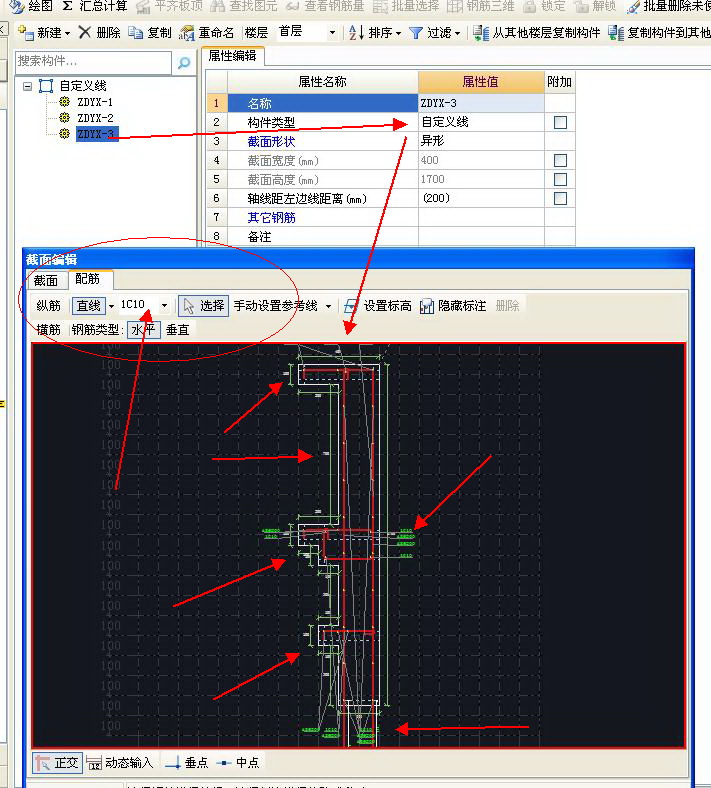Click the 截面高度 value 1700
The width and height of the screenshot is (711, 788).
click(x=481, y=179)
